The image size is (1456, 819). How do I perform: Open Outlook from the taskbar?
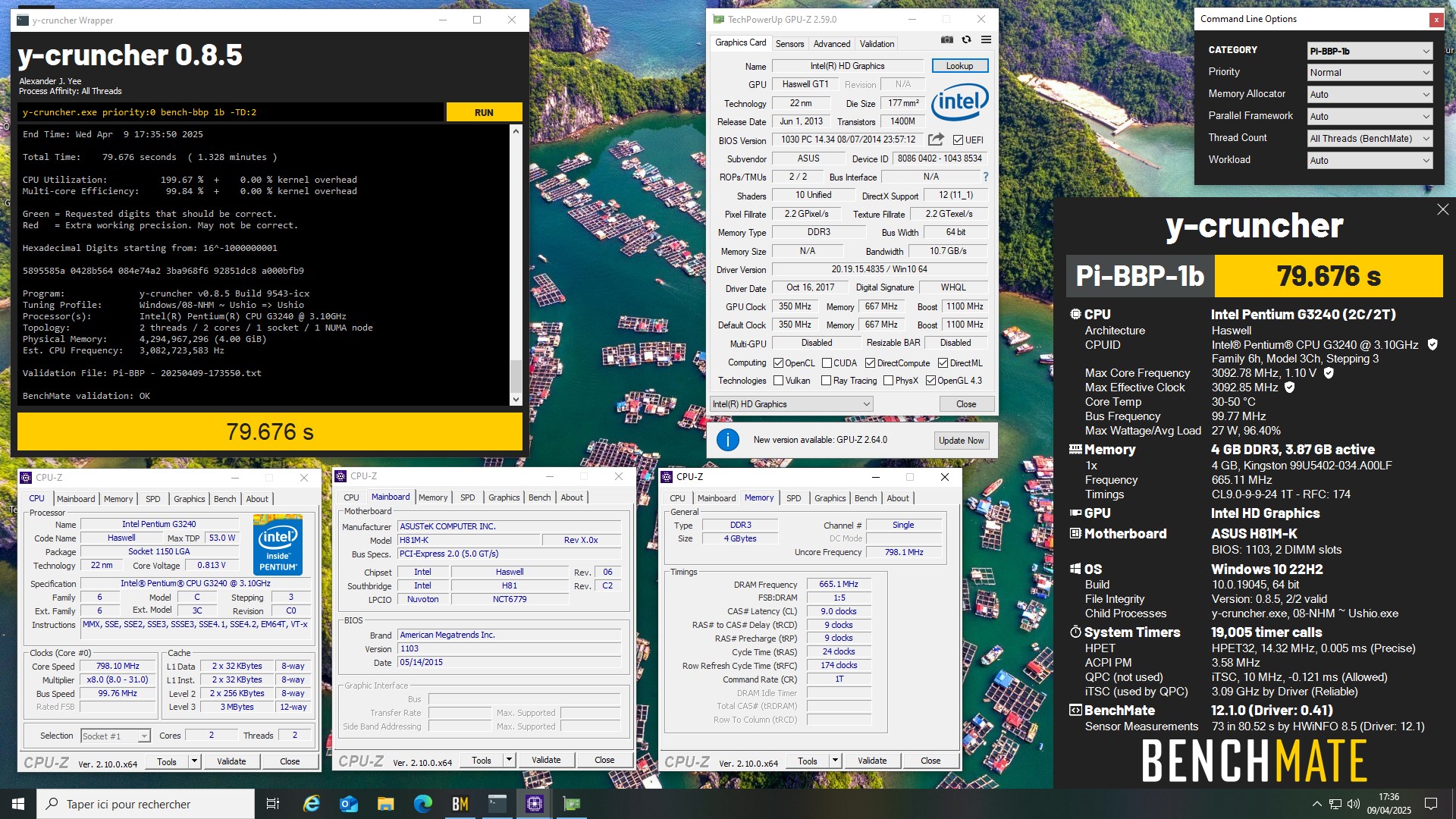[x=348, y=804]
